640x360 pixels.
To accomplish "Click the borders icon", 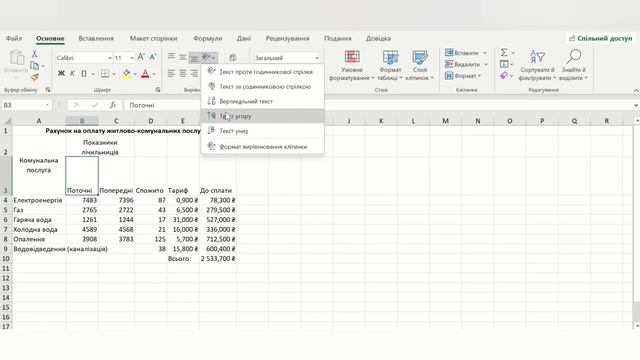I will 105,74.
